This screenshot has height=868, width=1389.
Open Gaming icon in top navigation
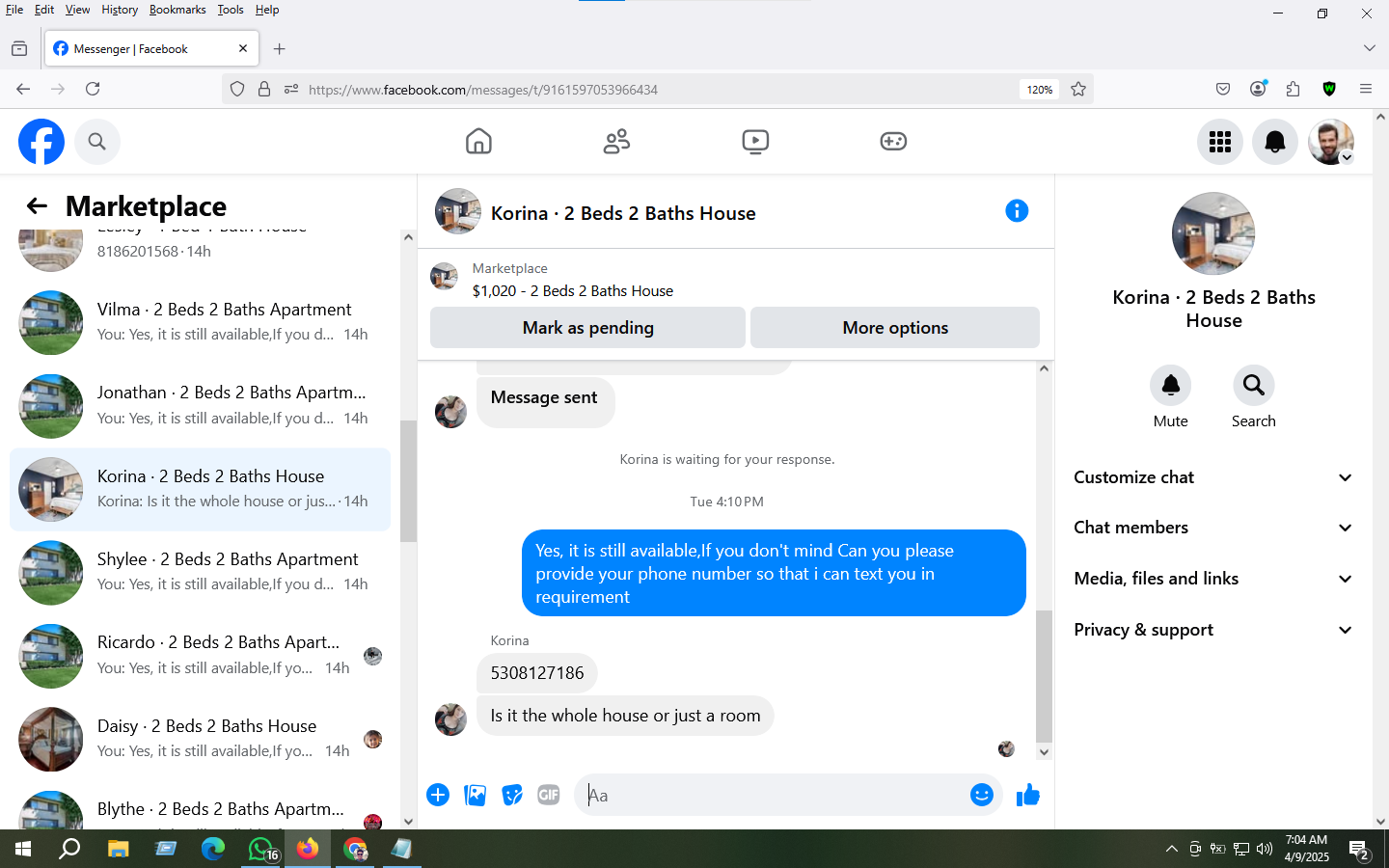893,142
